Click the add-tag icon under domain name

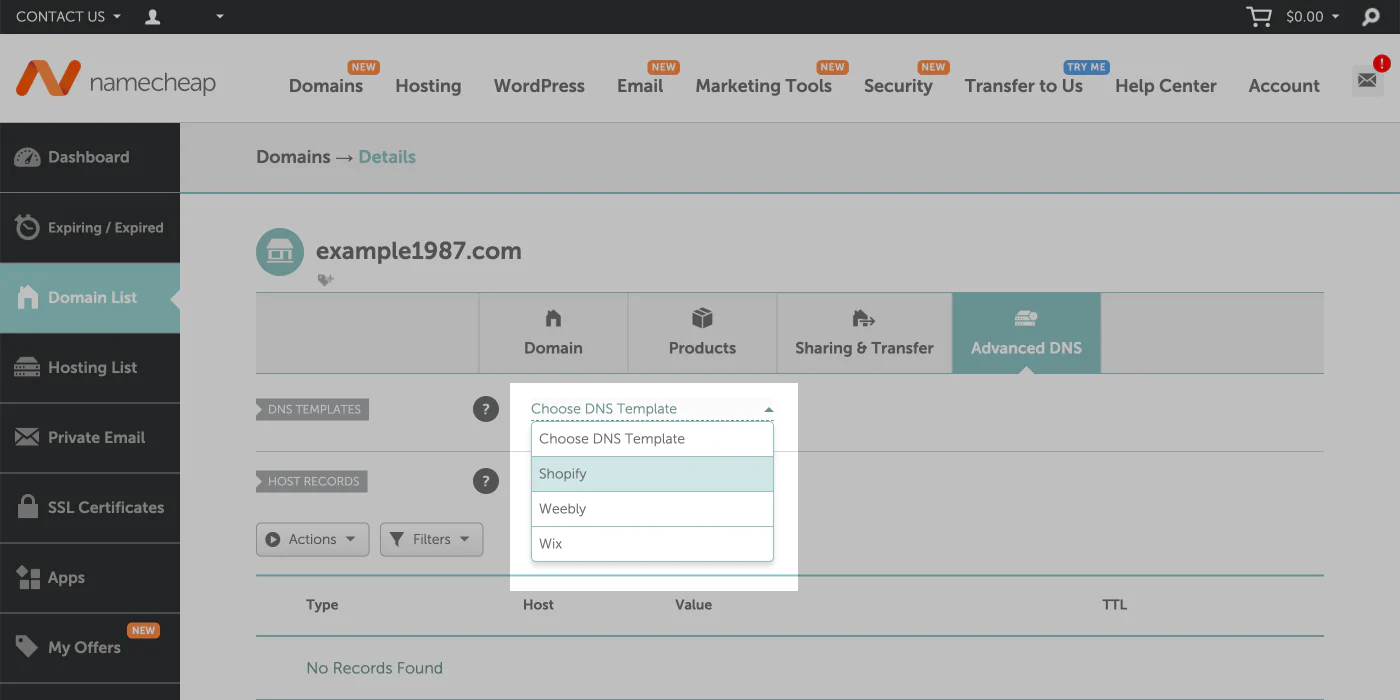pos(325,280)
